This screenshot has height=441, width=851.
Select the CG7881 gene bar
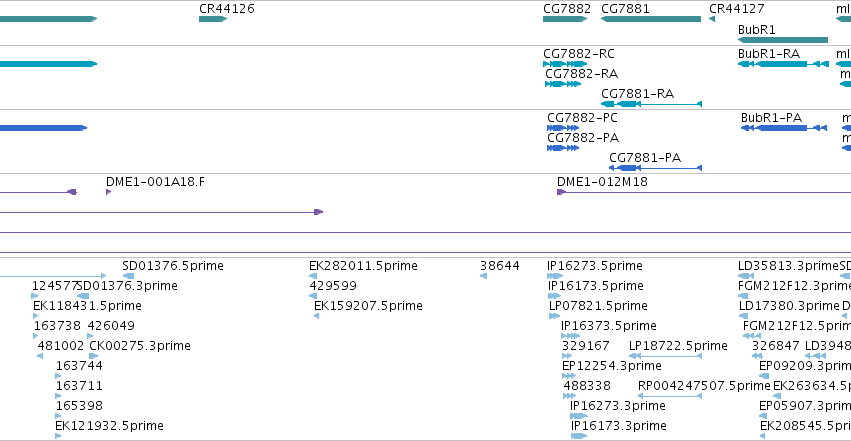coord(651,19)
